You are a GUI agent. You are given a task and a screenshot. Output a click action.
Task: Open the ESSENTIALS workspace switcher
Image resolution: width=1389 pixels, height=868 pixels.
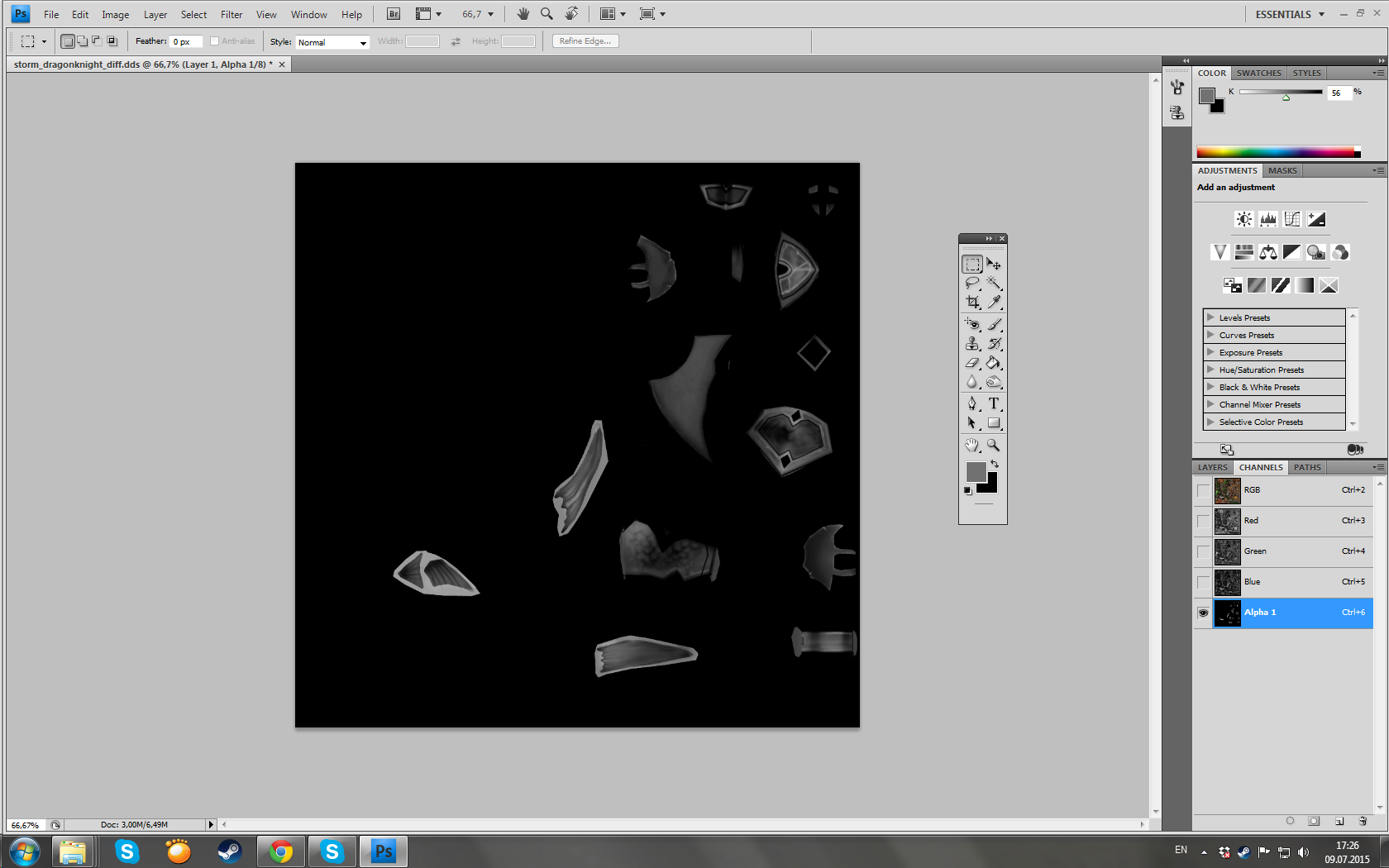click(x=1289, y=14)
